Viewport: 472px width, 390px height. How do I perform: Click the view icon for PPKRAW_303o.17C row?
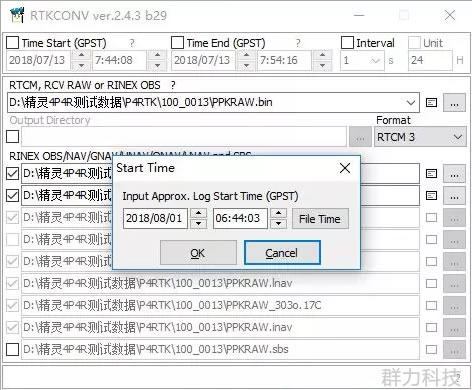(x=432, y=306)
